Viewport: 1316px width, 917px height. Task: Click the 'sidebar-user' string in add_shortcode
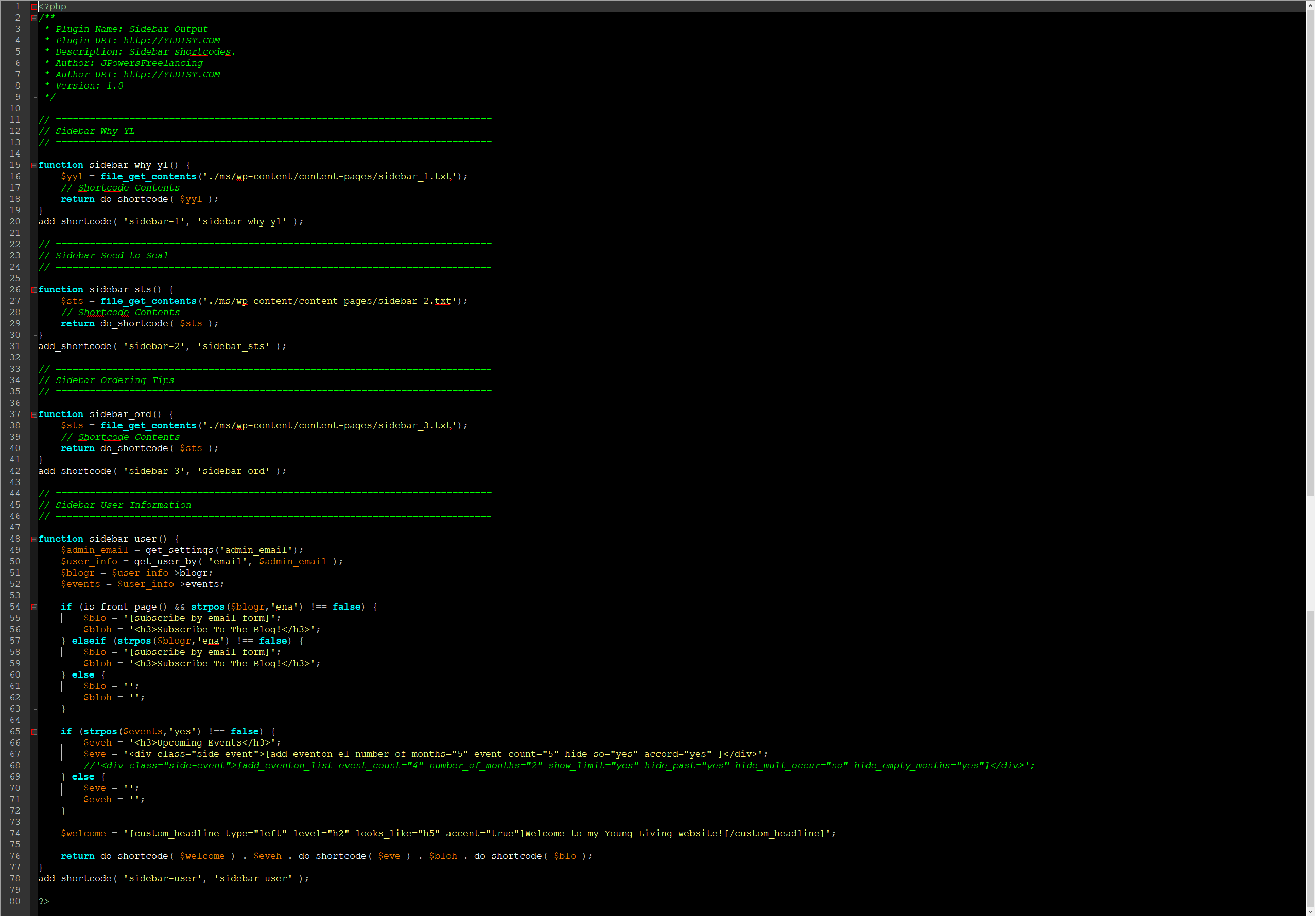(x=163, y=879)
